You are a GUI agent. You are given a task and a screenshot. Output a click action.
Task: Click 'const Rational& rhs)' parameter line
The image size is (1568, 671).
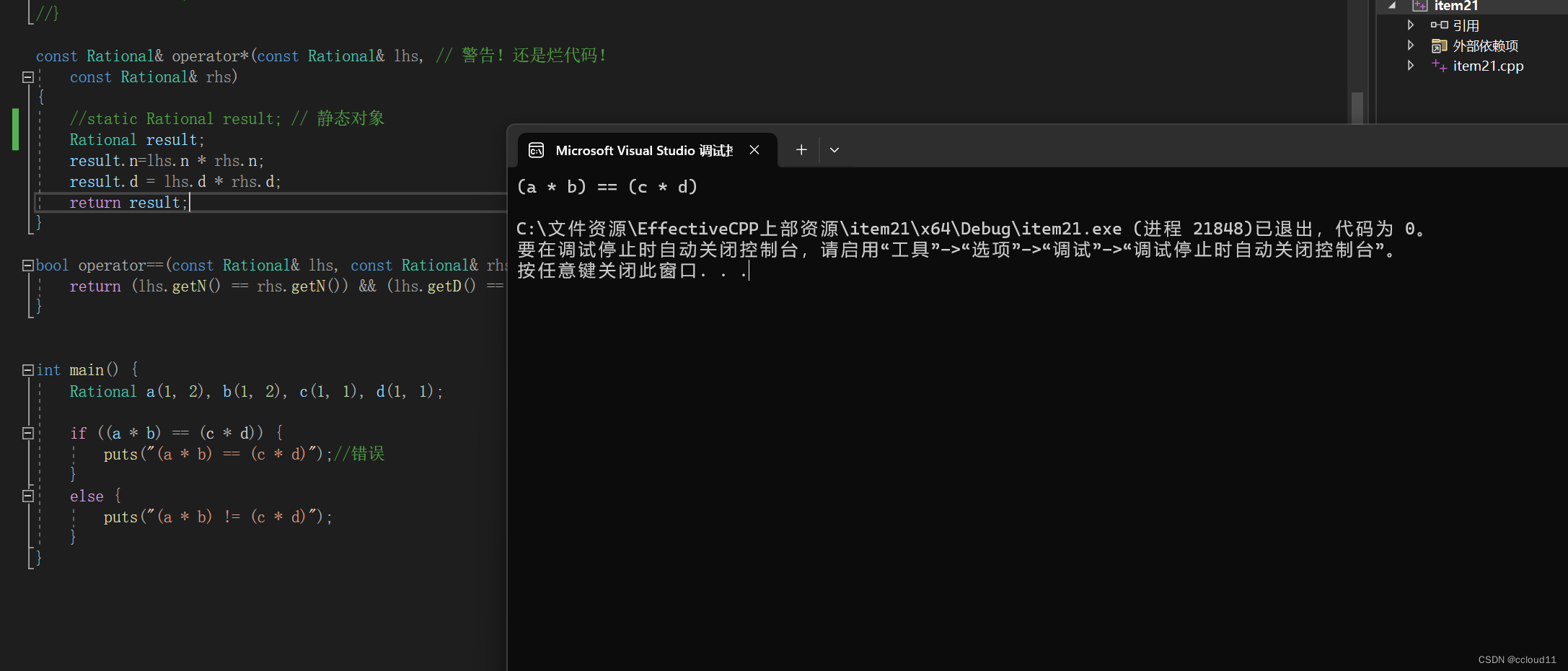[x=154, y=77]
